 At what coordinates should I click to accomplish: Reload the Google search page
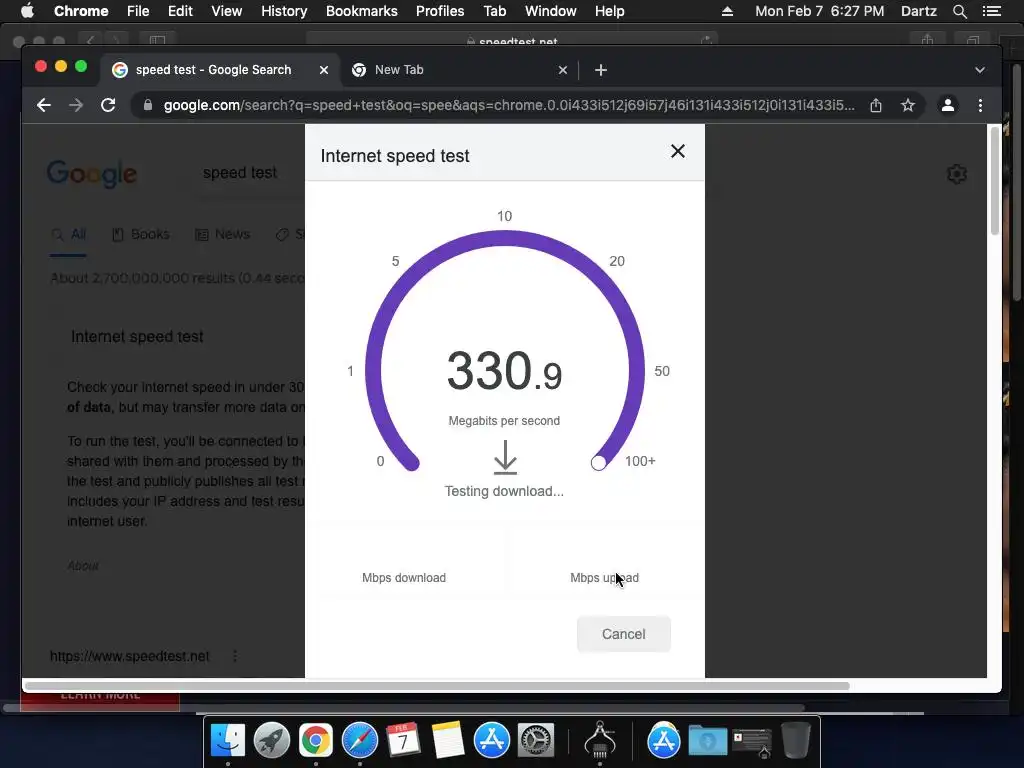[x=108, y=105]
